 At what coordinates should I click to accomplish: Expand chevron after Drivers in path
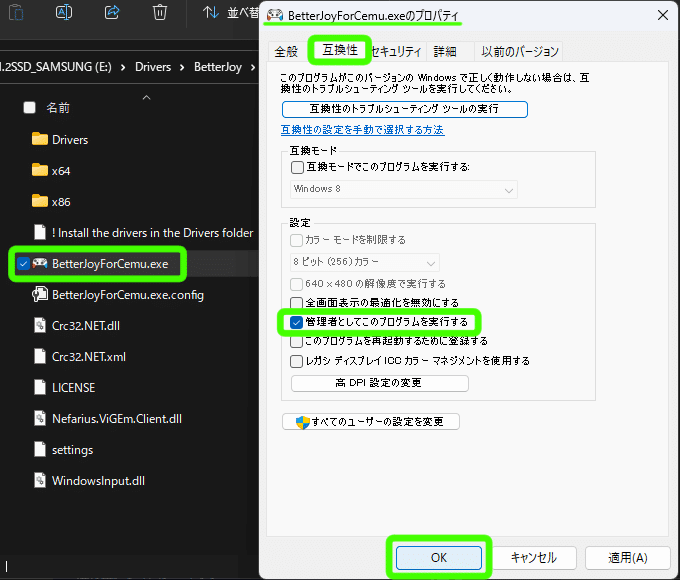182,67
